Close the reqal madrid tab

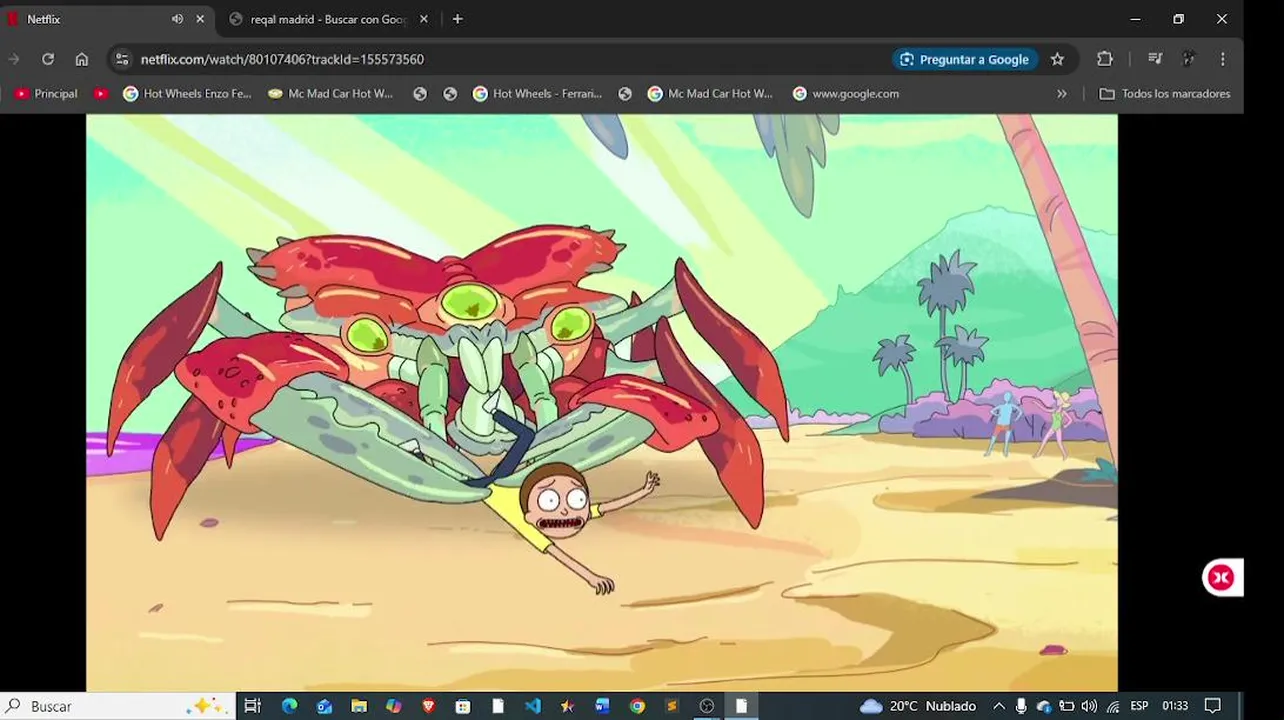tap(424, 19)
